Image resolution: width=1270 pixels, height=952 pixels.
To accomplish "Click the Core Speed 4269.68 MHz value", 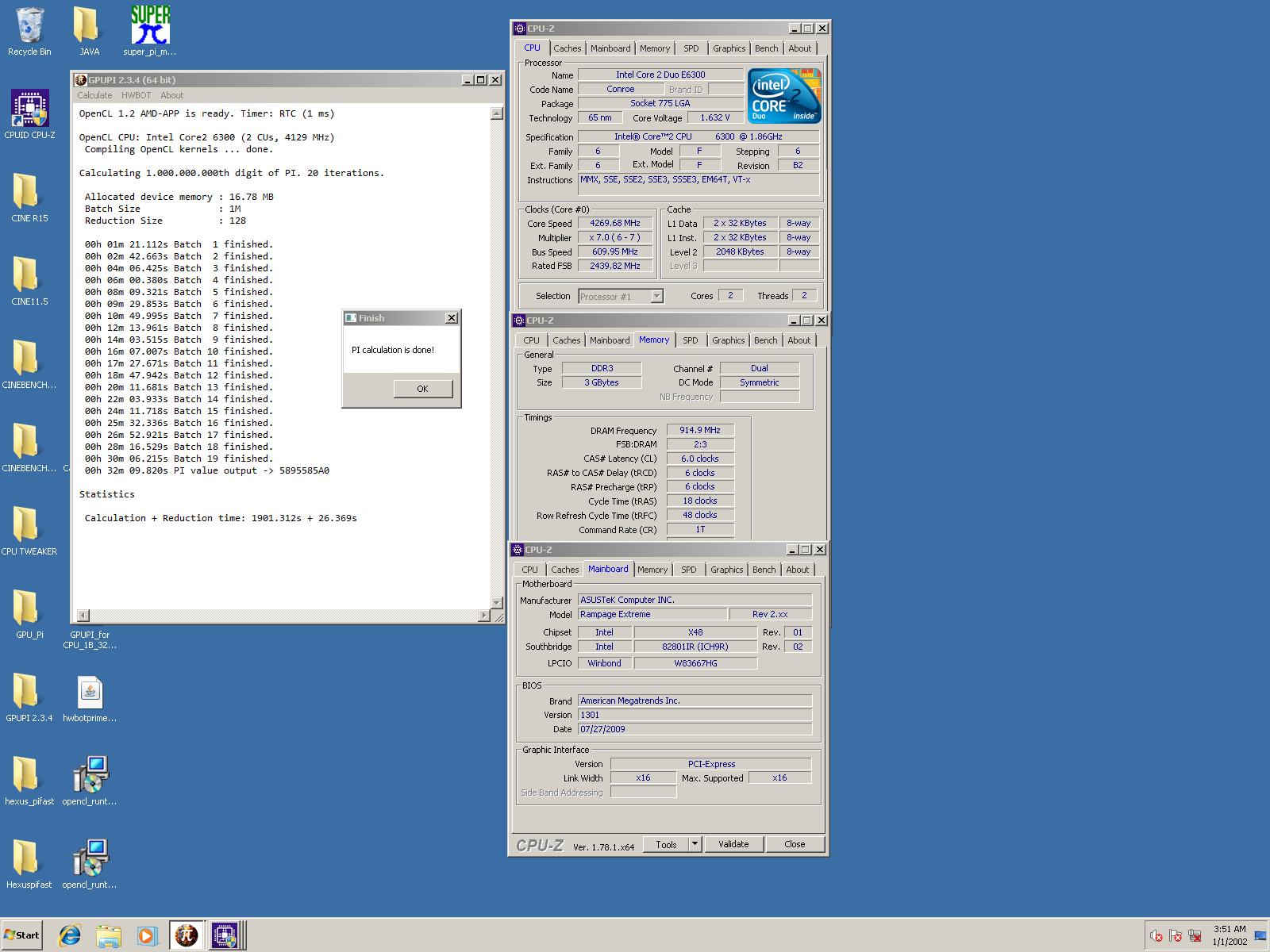I will tap(615, 223).
